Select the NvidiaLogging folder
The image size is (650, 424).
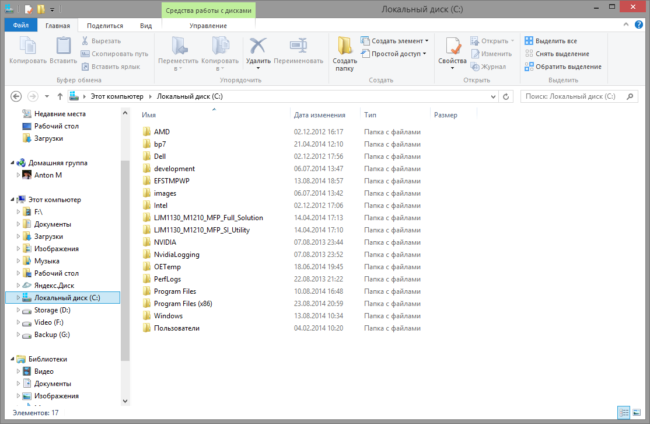[x=176, y=254]
